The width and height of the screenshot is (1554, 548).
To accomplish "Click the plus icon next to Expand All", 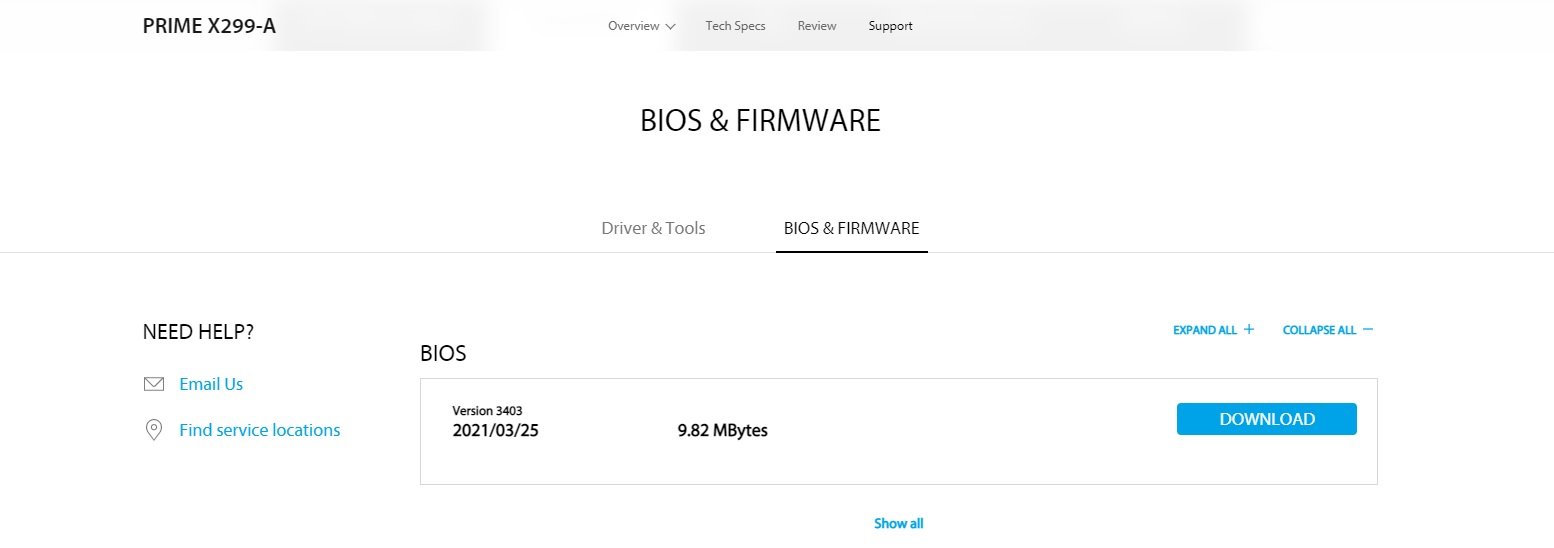I will (1248, 329).
